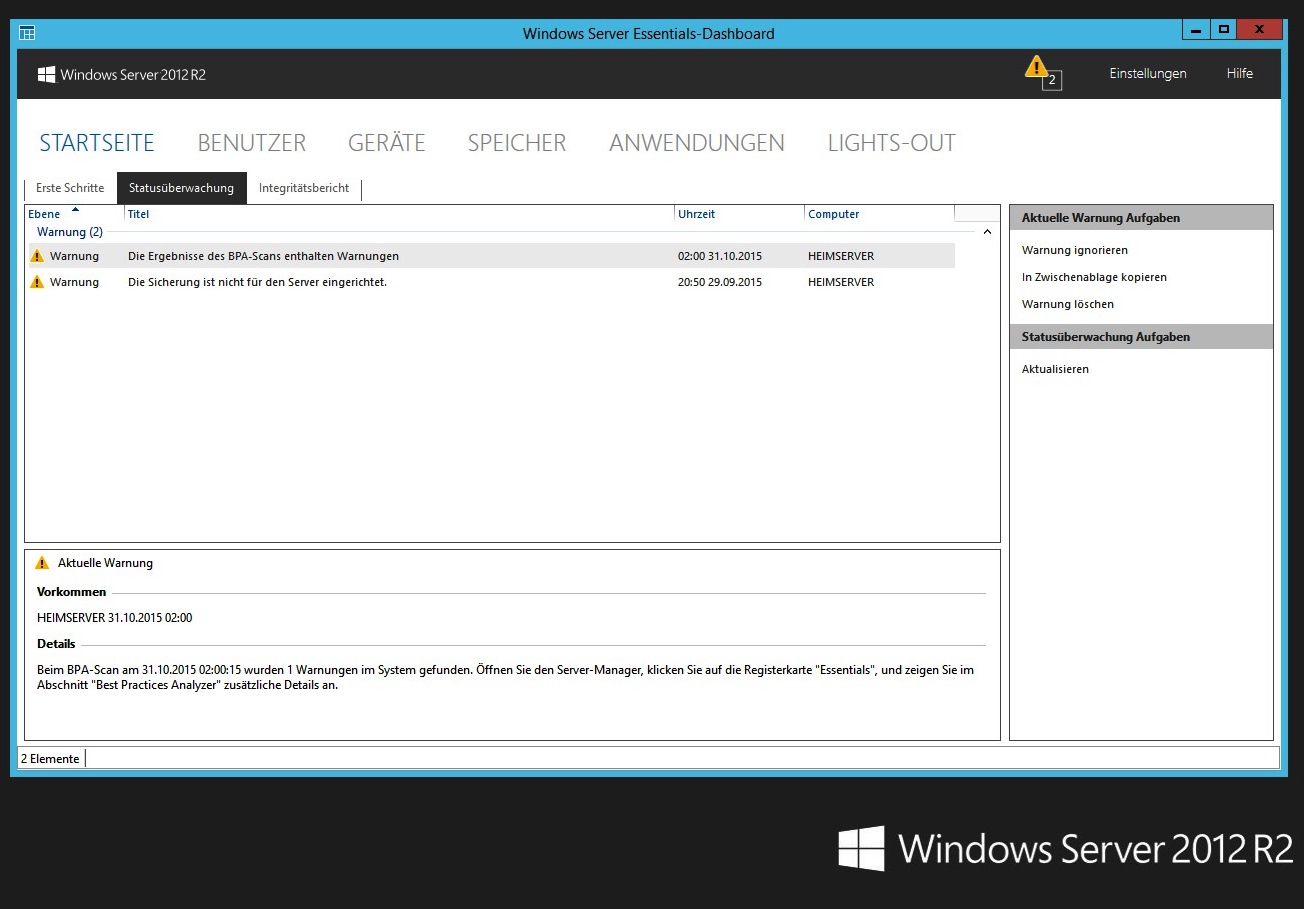Click the 'Details' heading

click(x=56, y=644)
